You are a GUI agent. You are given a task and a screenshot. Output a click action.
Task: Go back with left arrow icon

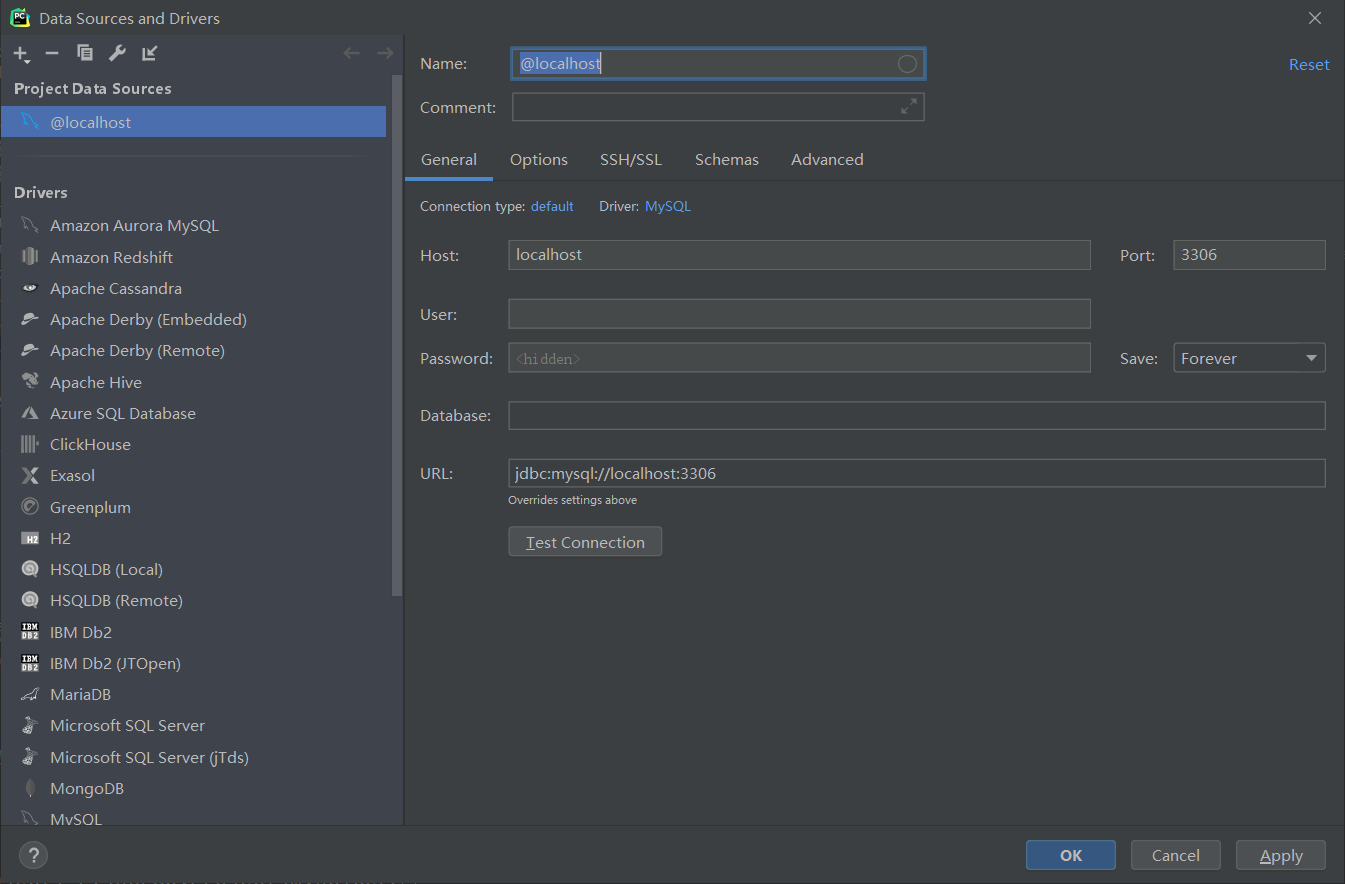tap(351, 53)
